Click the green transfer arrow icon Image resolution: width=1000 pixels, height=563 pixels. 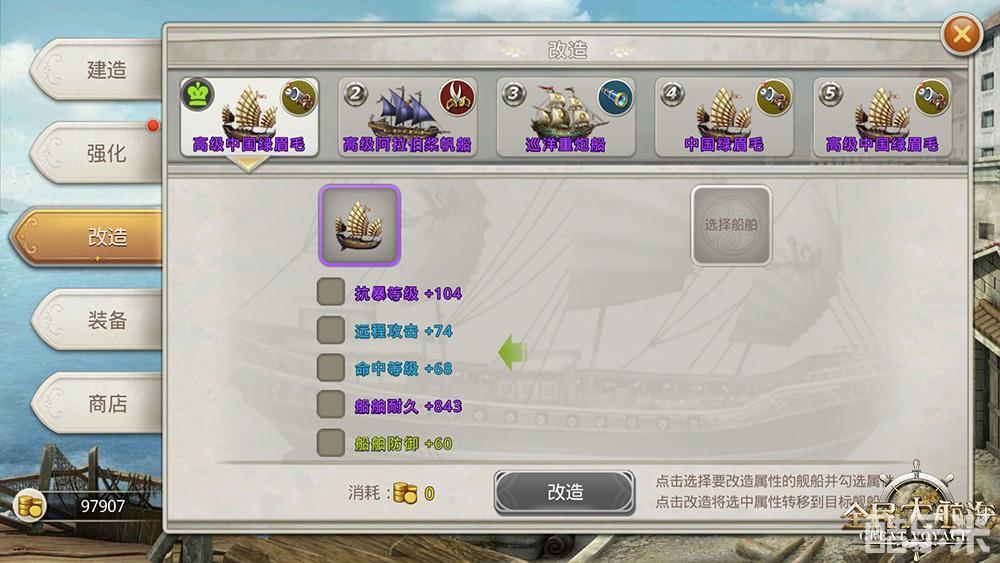tap(512, 352)
